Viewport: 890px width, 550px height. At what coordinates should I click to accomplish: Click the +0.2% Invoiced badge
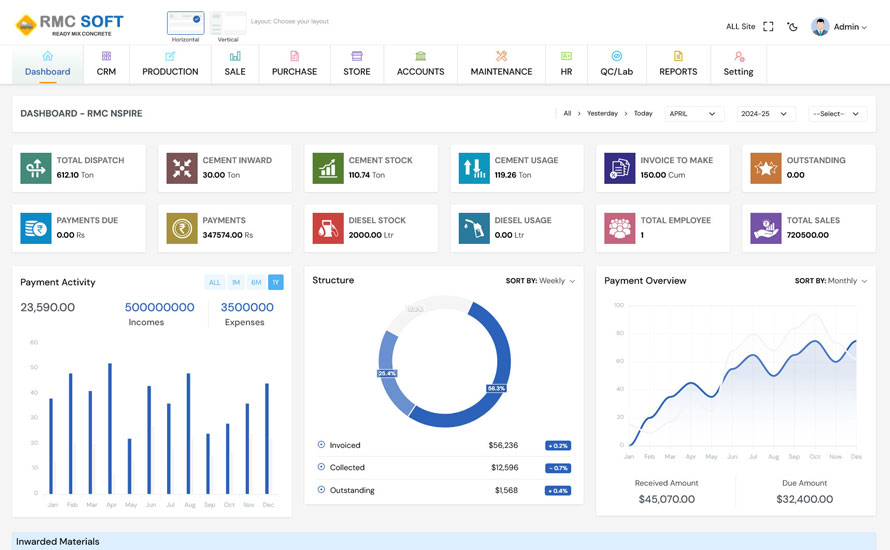click(558, 446)
